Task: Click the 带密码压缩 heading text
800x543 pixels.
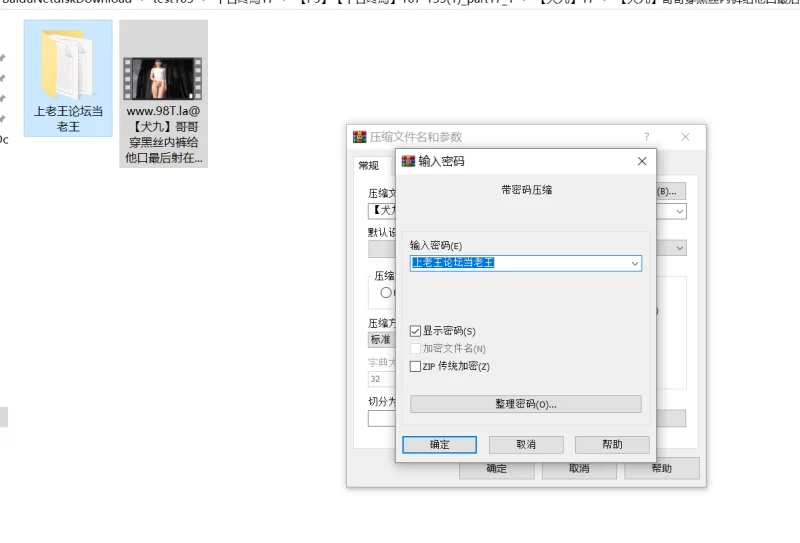Action: click(x=527, y=190)
